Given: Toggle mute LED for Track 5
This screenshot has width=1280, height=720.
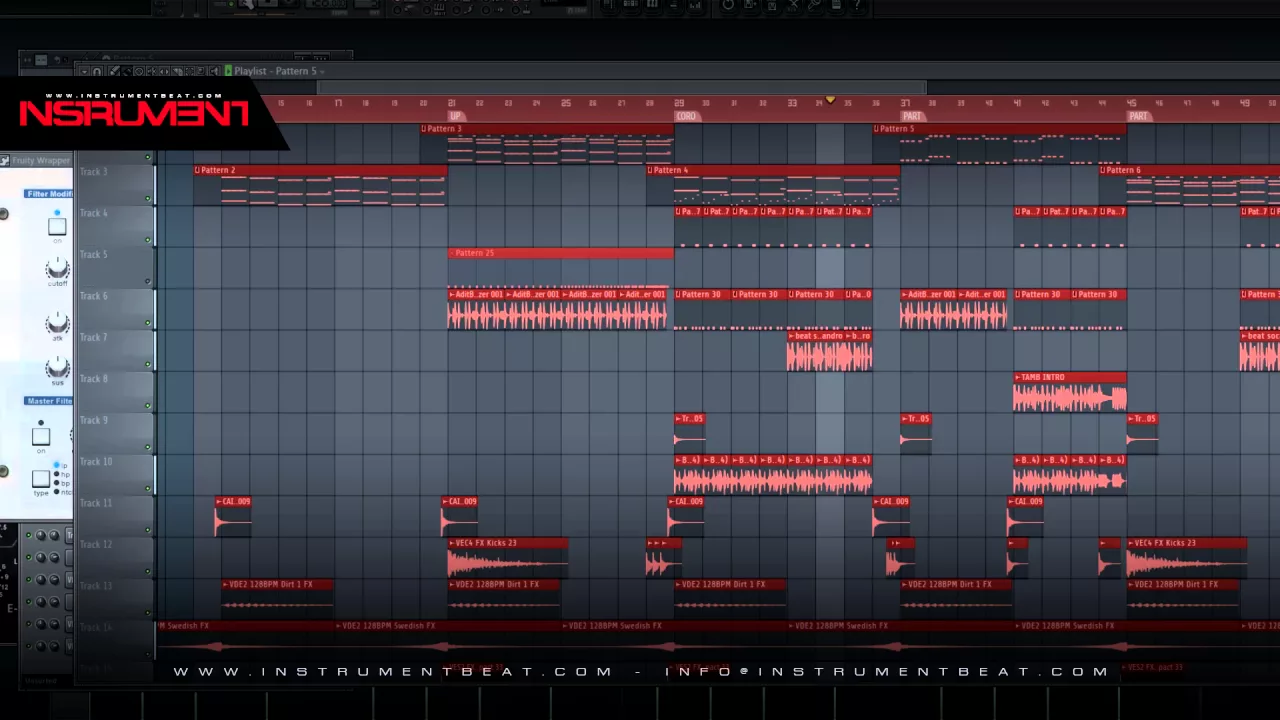Looking at the screenshot, I should click(x=148, y=282).
